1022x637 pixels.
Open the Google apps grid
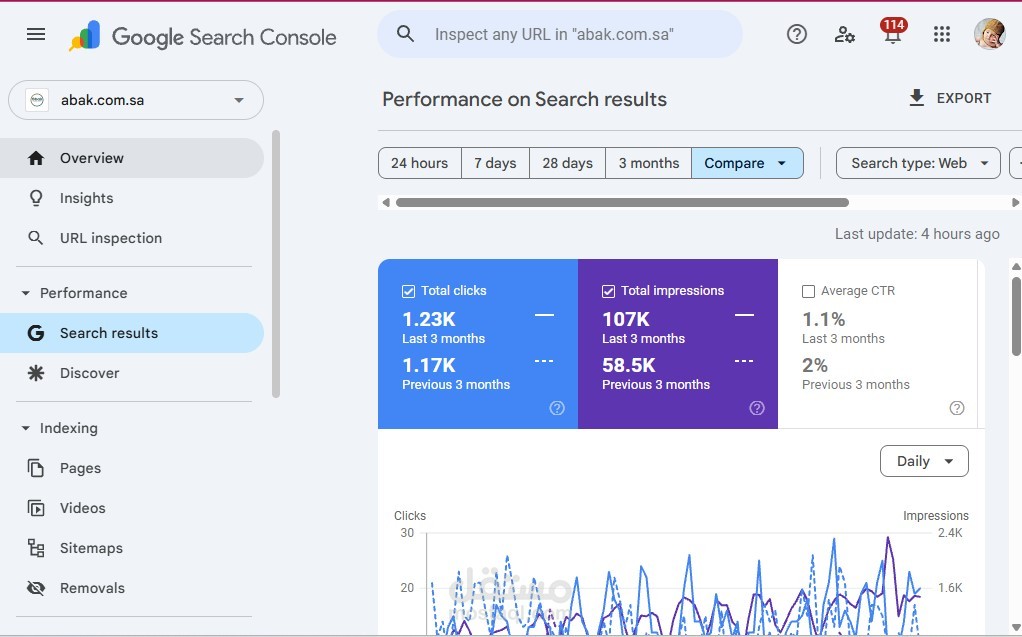[941, 35]
